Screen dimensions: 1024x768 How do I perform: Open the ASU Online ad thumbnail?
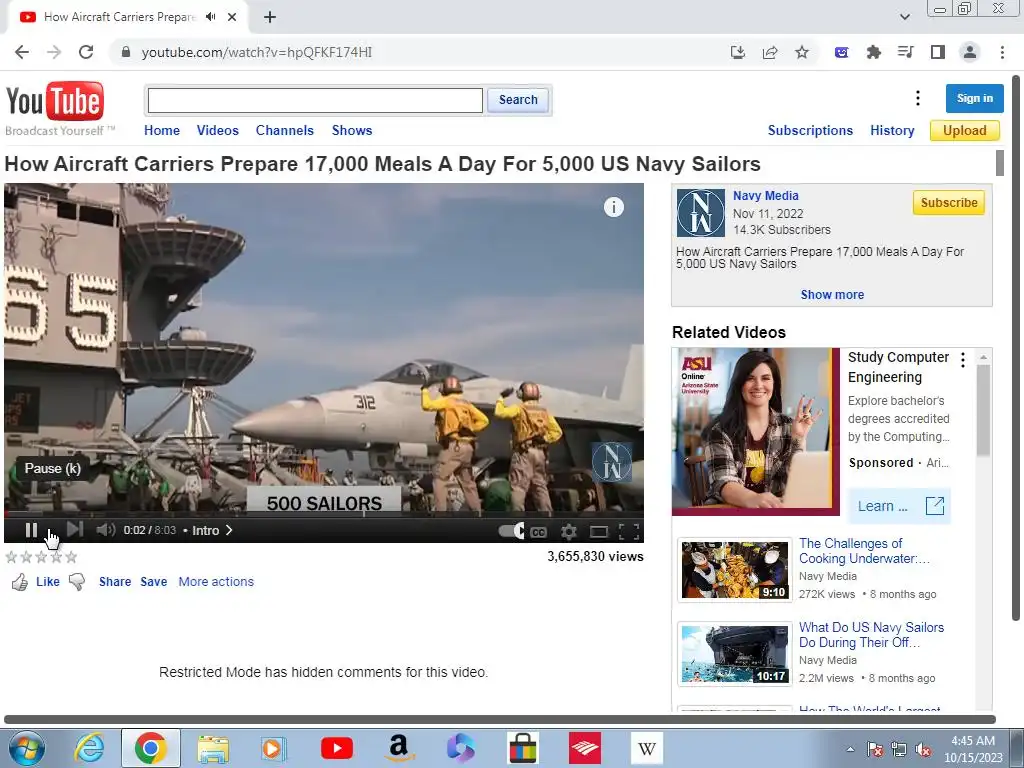pos(756,432)
